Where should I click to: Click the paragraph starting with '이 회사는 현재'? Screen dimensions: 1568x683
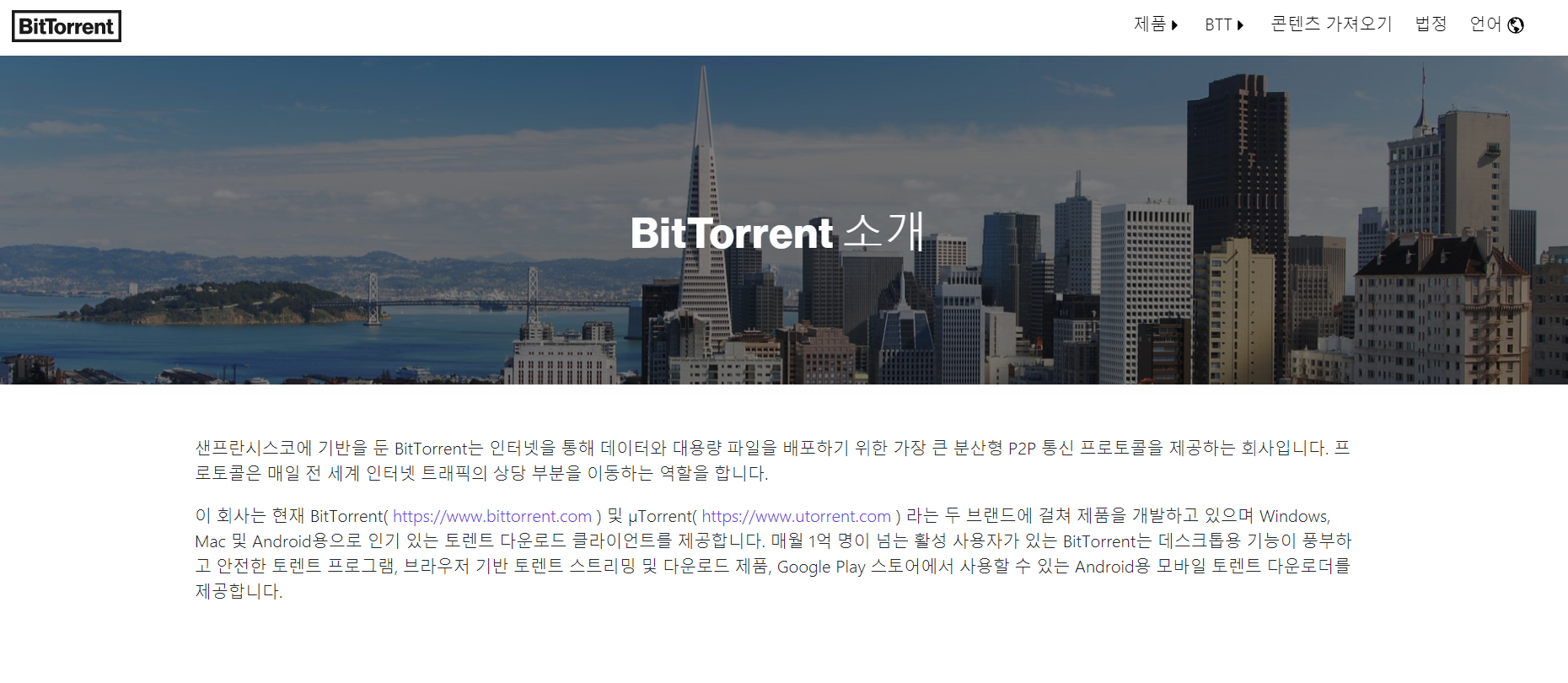tap(772, 553)
